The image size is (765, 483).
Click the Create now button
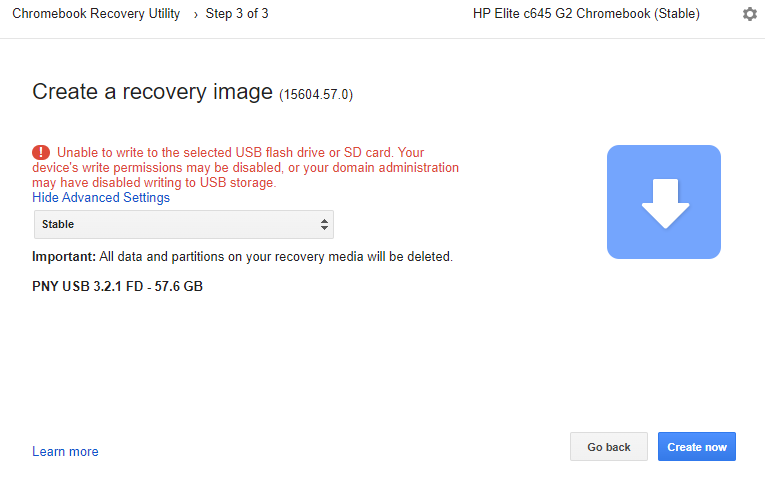coord(697,446)
